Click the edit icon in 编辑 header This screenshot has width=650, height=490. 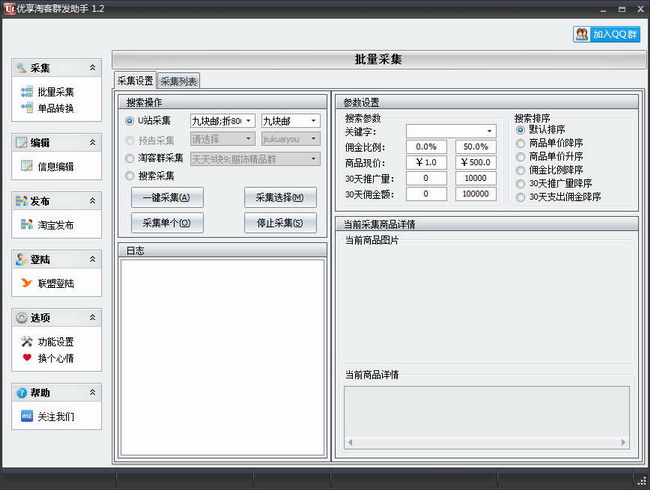(x=22, y=143)
